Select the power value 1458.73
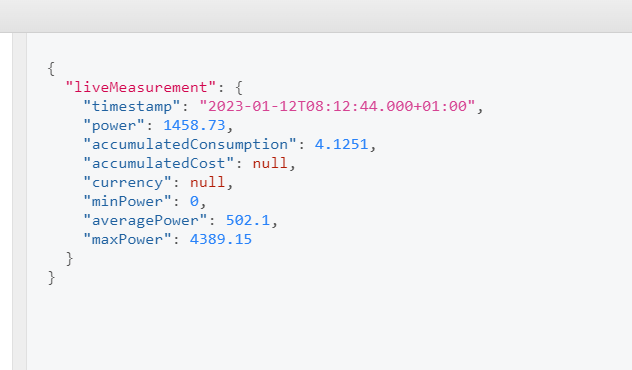 pyautogui.click(x=194, y=125)
